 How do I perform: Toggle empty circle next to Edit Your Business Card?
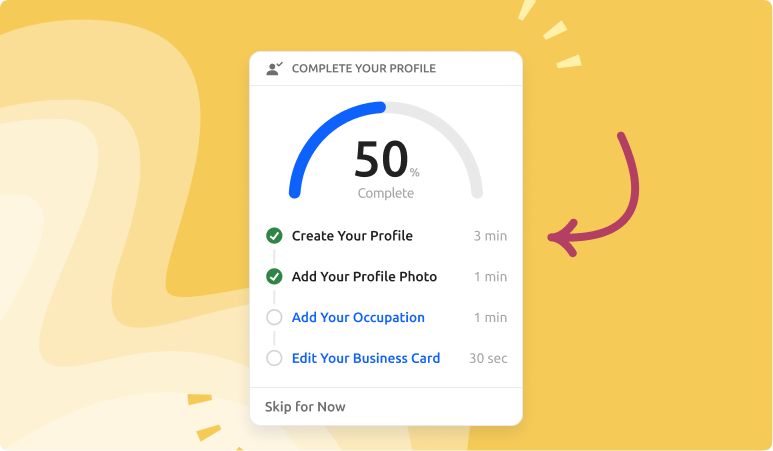(274, 358)
